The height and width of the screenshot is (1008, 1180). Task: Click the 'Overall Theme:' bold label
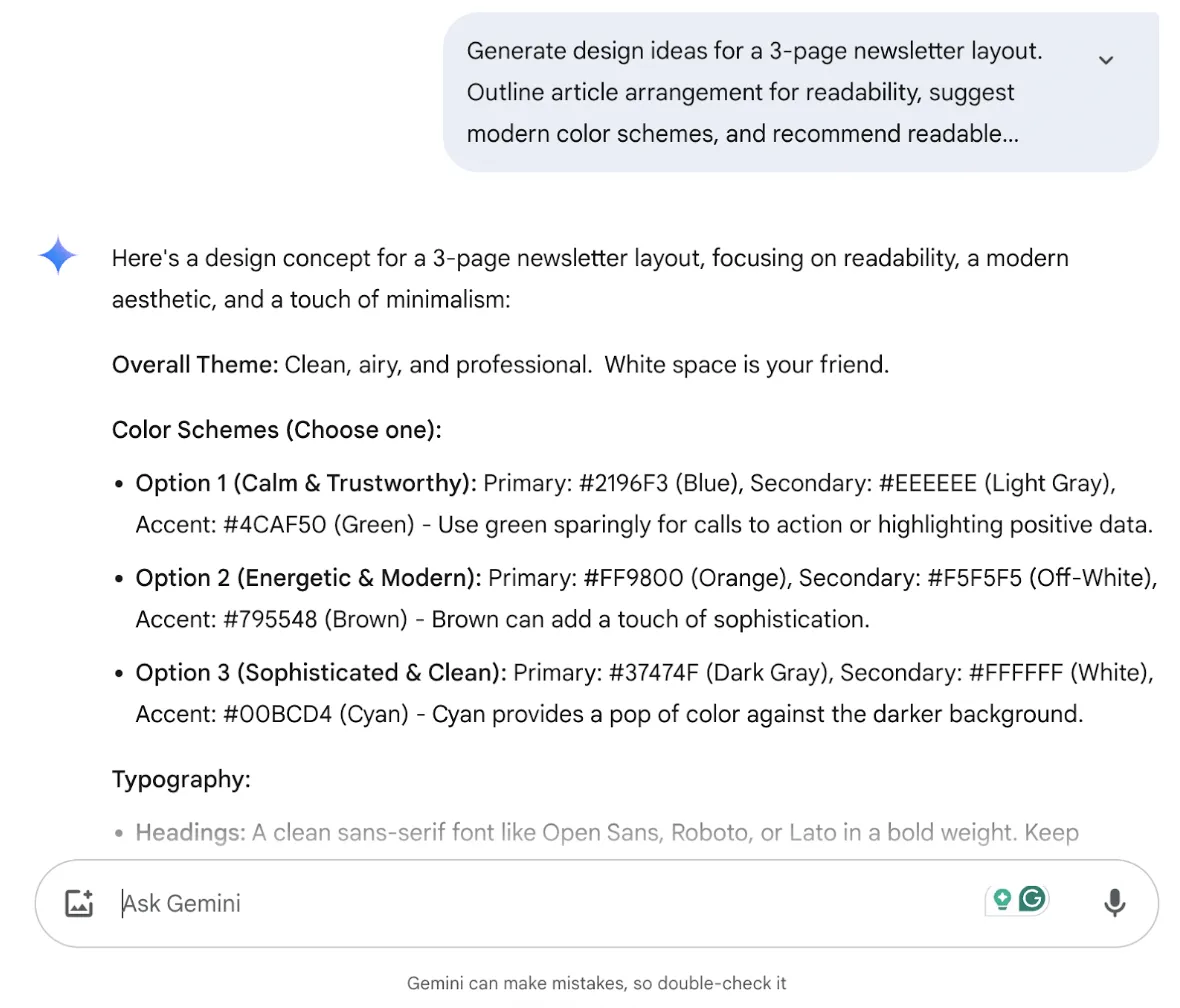195,365
